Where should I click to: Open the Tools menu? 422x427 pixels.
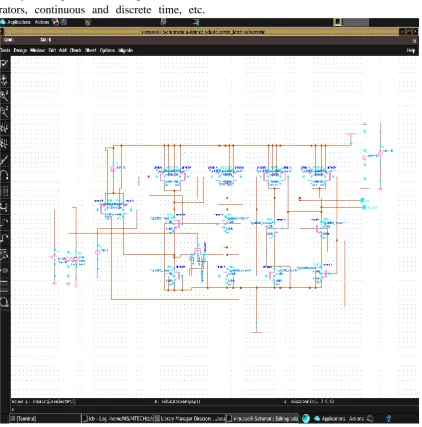[x=5, y=50]
